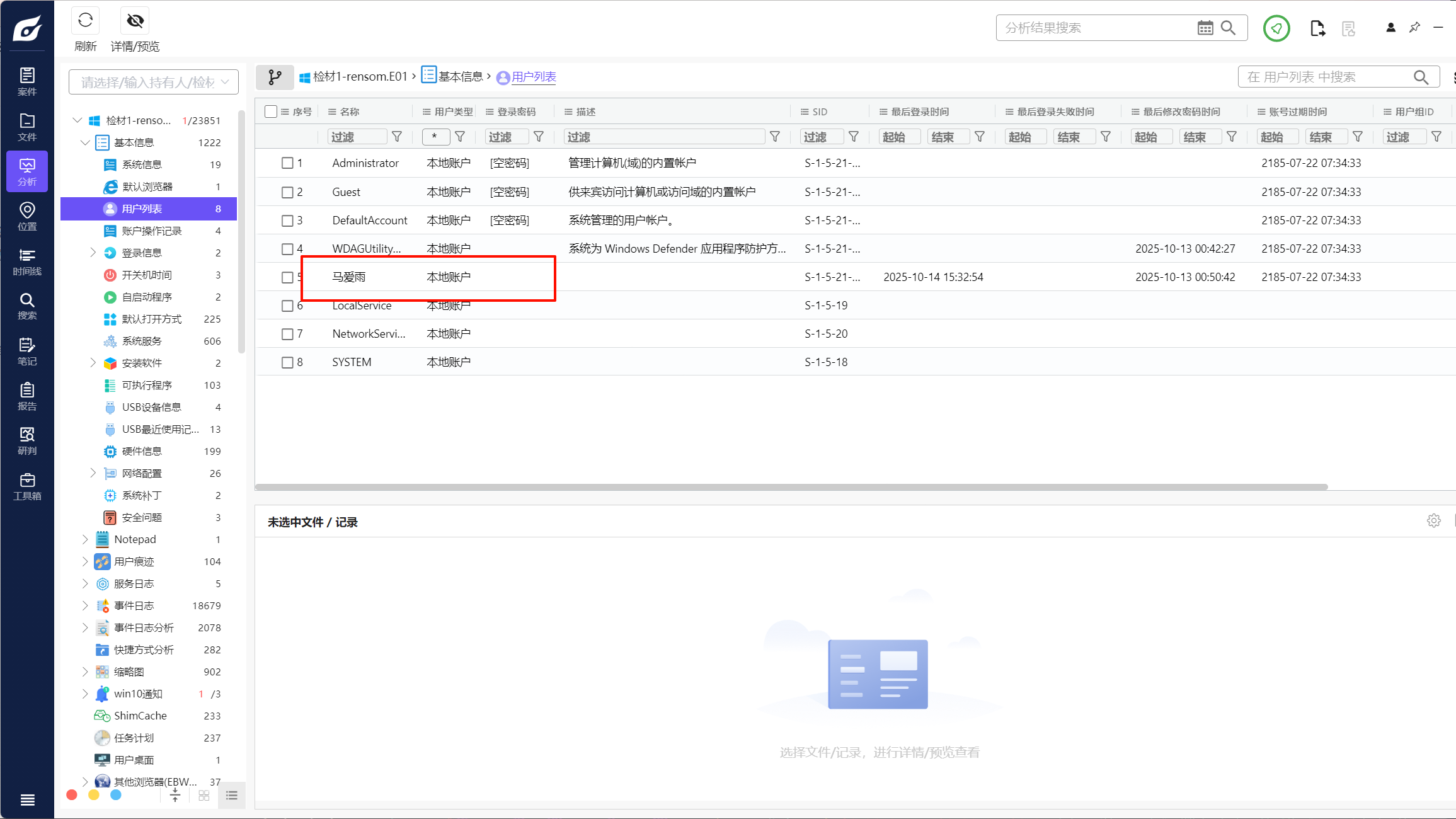Click the calendar icon in search box
The width and height of the screenshot is (1456, 819).
click(1205, 28)
